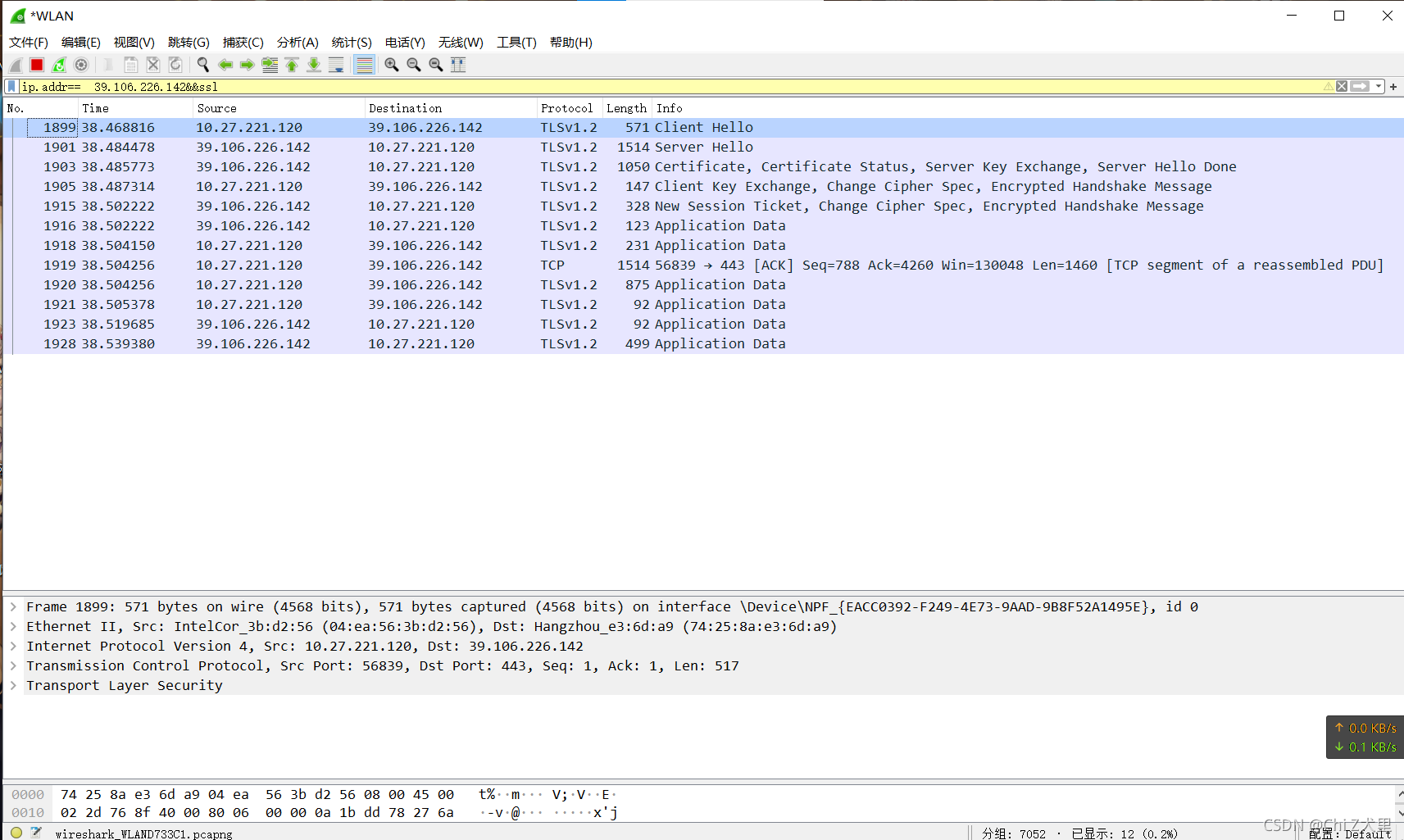Open the 帮助(H) menu
This screenshot has height=840, width=1404.
pos(571,42)
